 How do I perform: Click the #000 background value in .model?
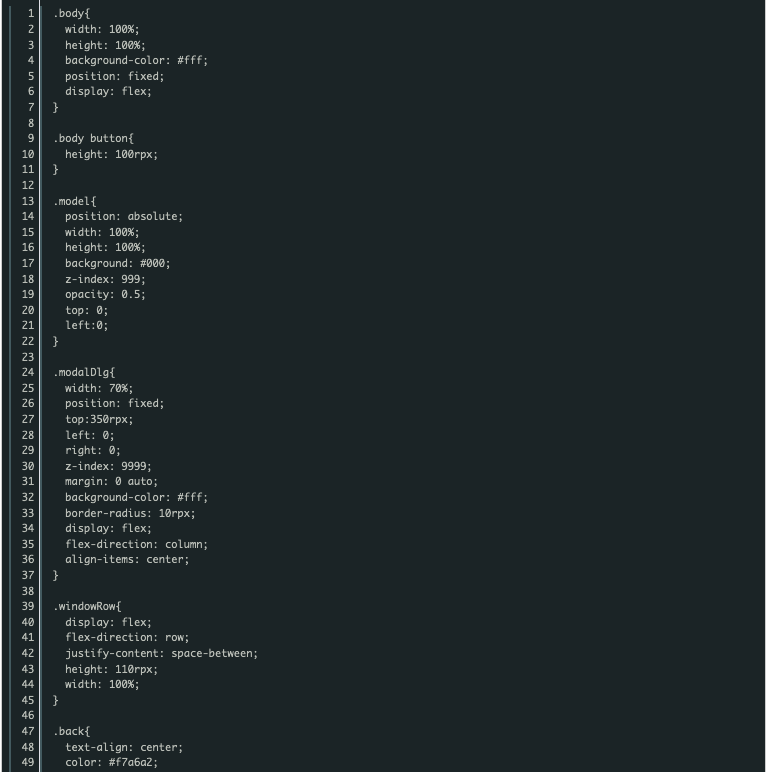(155, 263)
